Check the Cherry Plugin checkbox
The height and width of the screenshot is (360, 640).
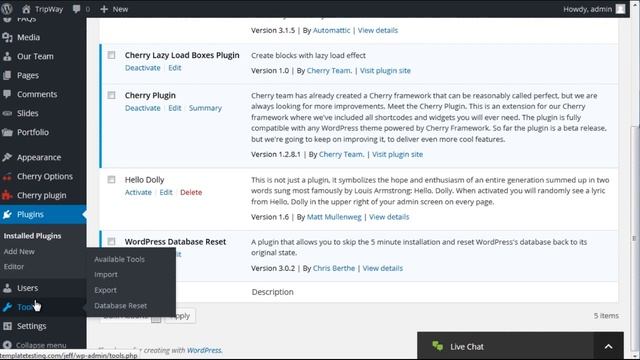pos(111,95)
